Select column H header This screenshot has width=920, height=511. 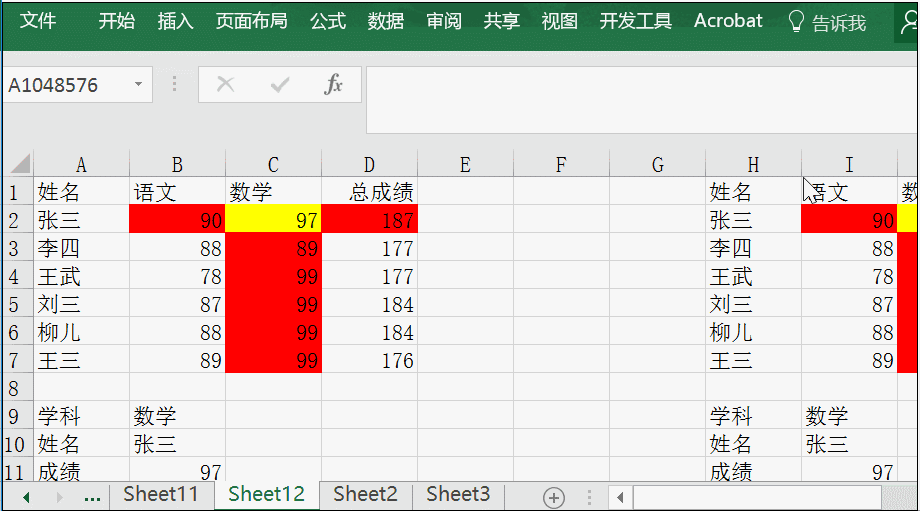(x=753, y=164)
